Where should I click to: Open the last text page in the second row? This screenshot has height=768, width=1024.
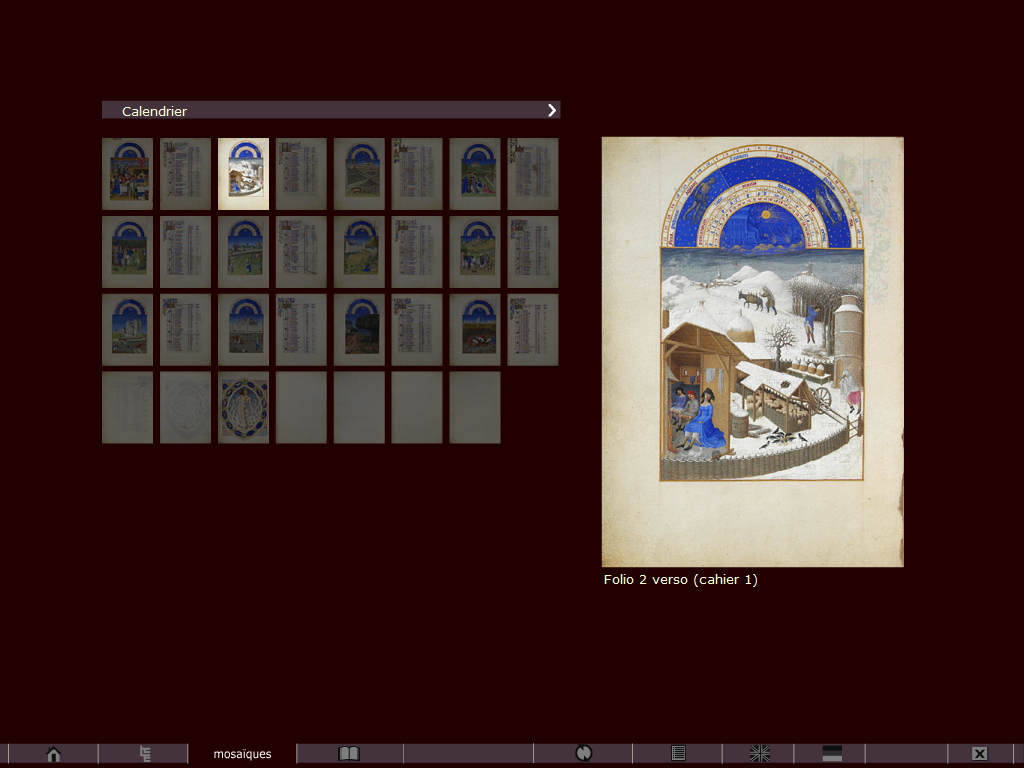click(x=533, y=252)
